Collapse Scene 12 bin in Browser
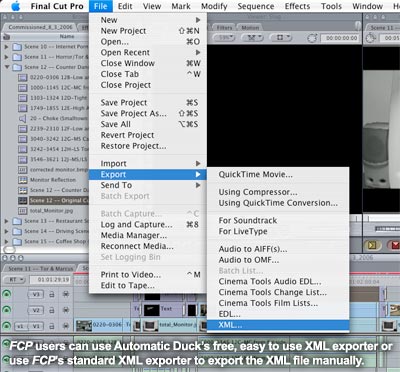400x372 pixels. 6,67
